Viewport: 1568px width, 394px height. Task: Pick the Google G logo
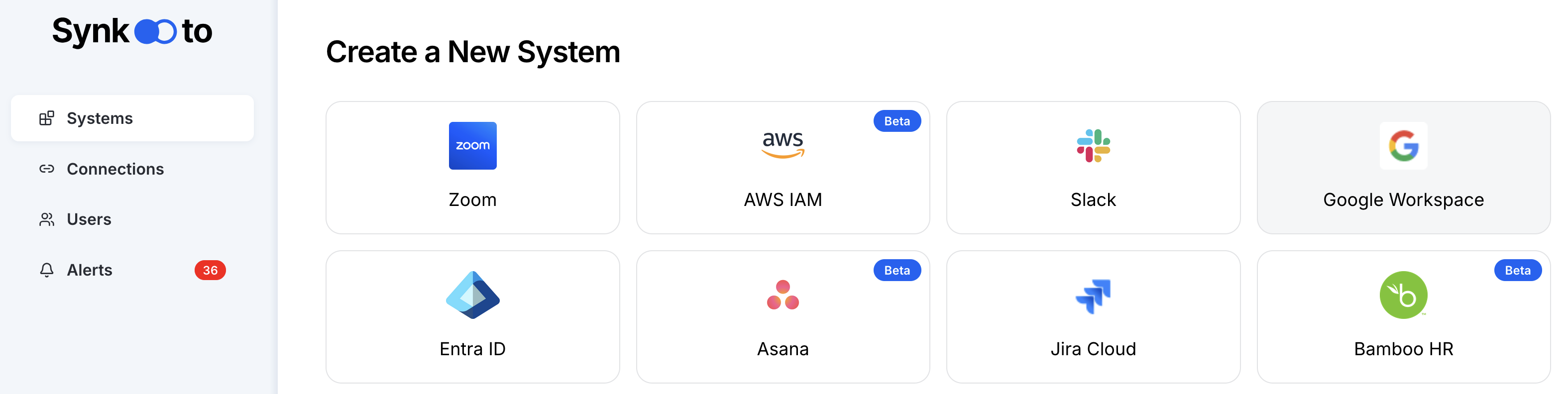click(1403, 146)
